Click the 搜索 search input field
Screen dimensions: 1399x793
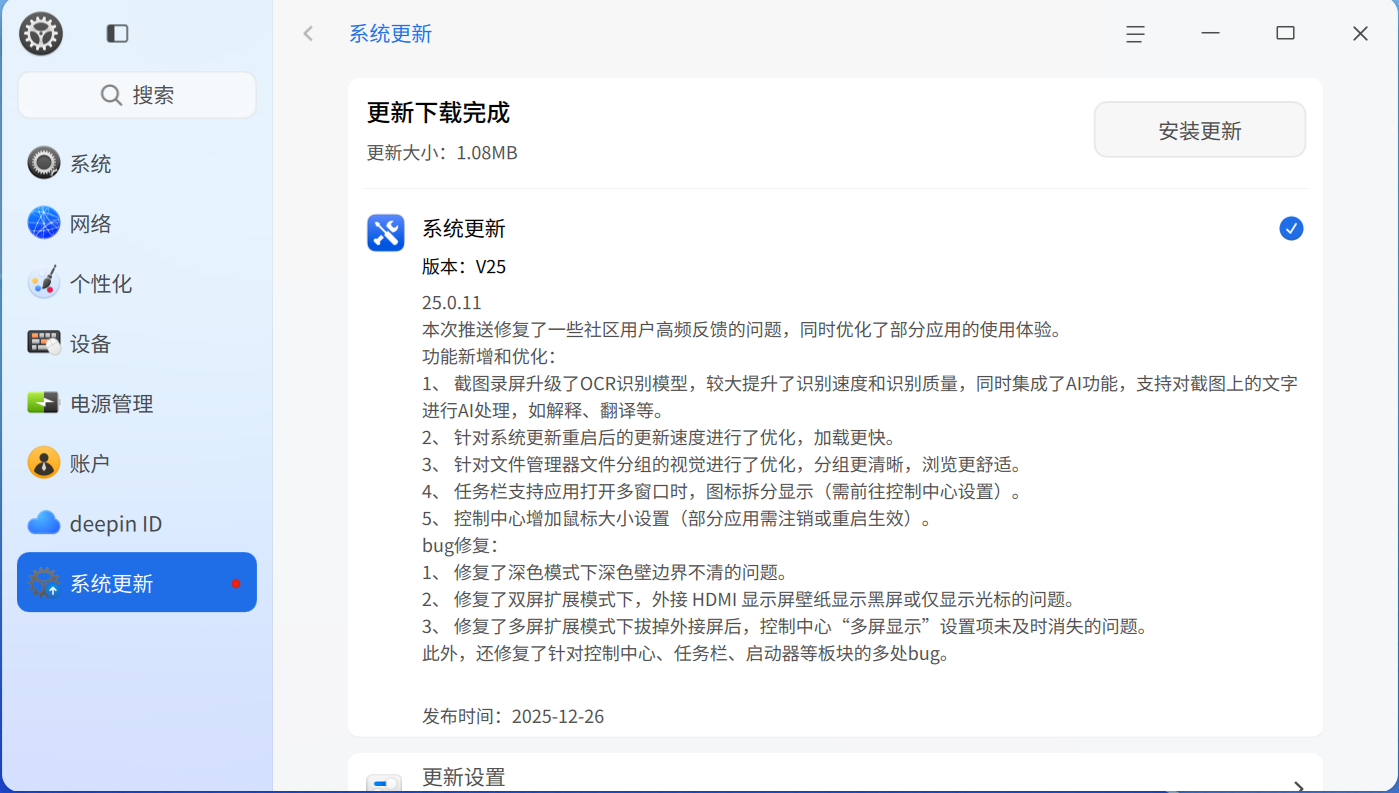(x=137, y=95)
